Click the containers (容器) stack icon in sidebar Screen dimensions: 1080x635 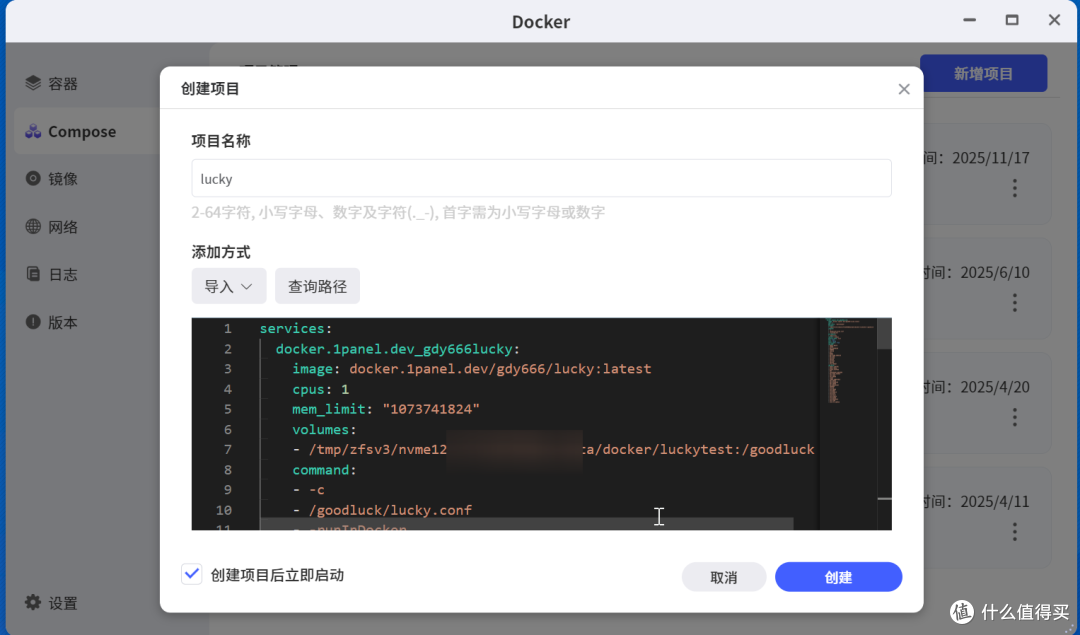pyautogui.click(x=33, y=83)
